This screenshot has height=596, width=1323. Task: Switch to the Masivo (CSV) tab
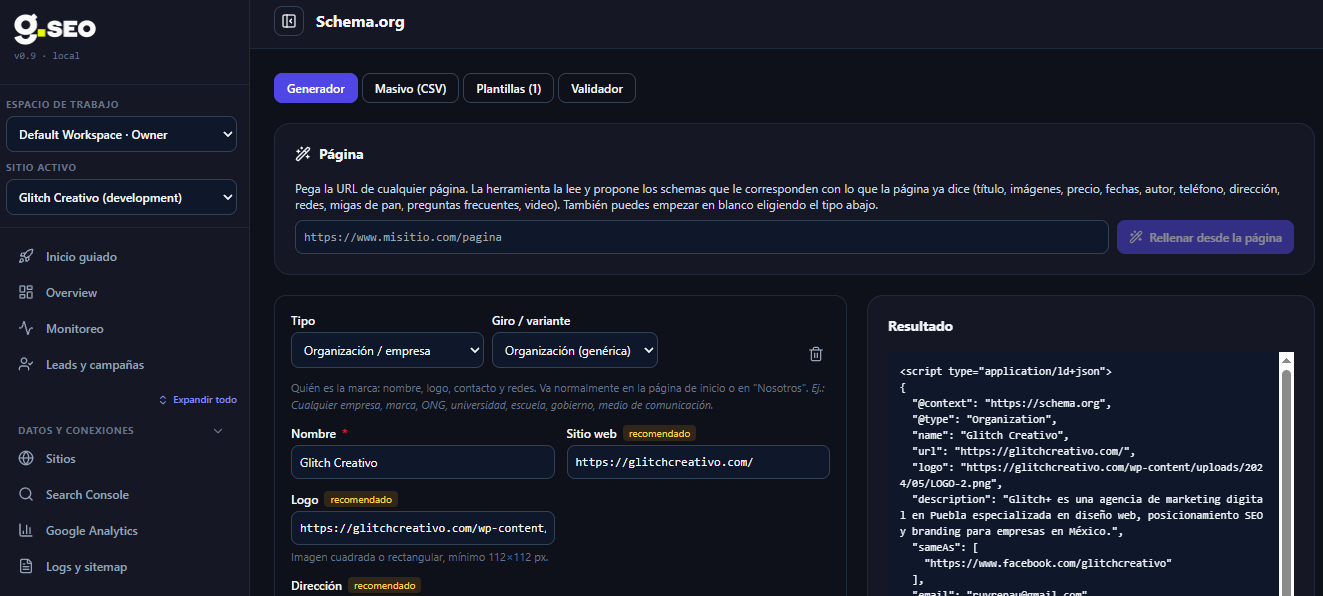pos(411,89)
